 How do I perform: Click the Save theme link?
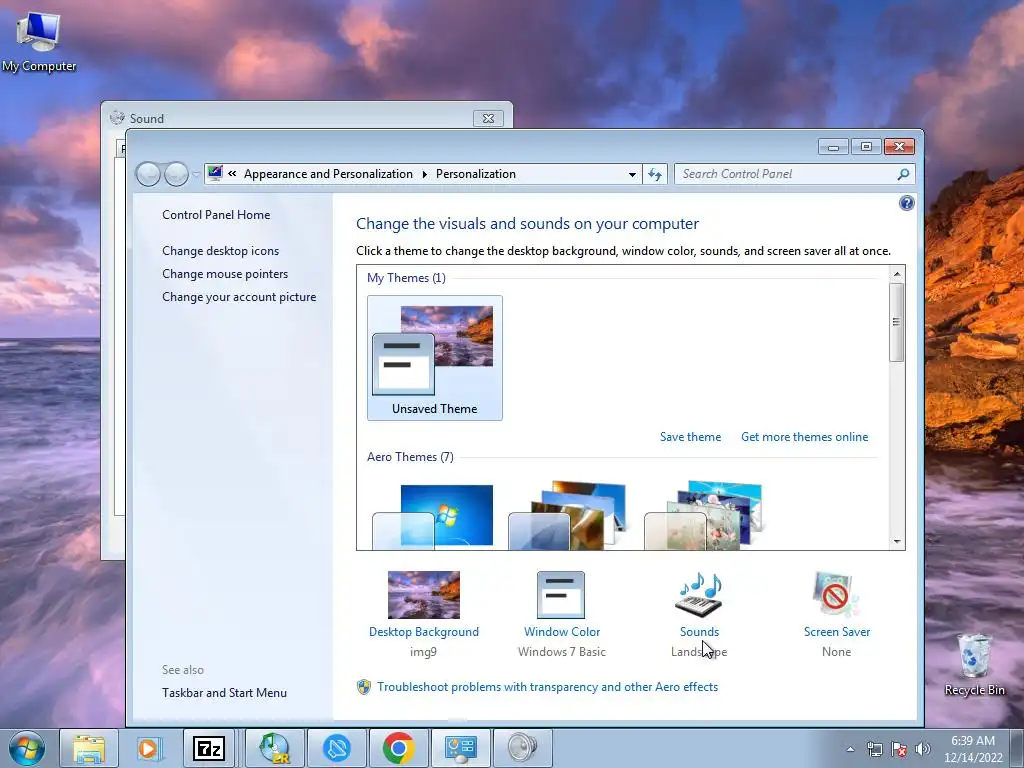(x=690, y=437)
